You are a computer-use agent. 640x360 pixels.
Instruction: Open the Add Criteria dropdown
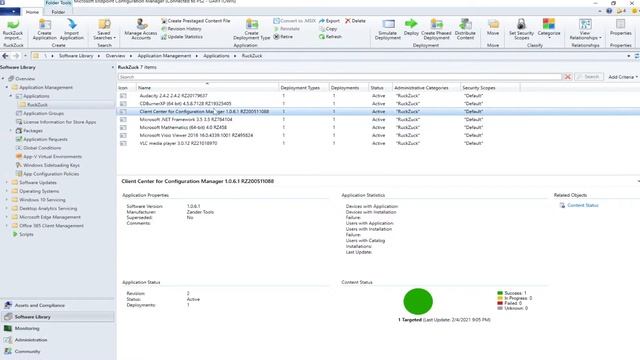point(623,77)
